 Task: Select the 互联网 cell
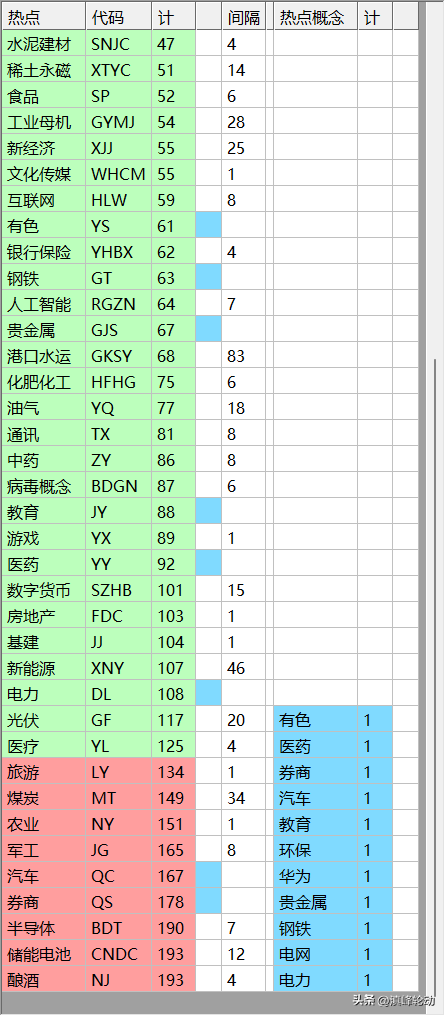click(x=45, y=200)
